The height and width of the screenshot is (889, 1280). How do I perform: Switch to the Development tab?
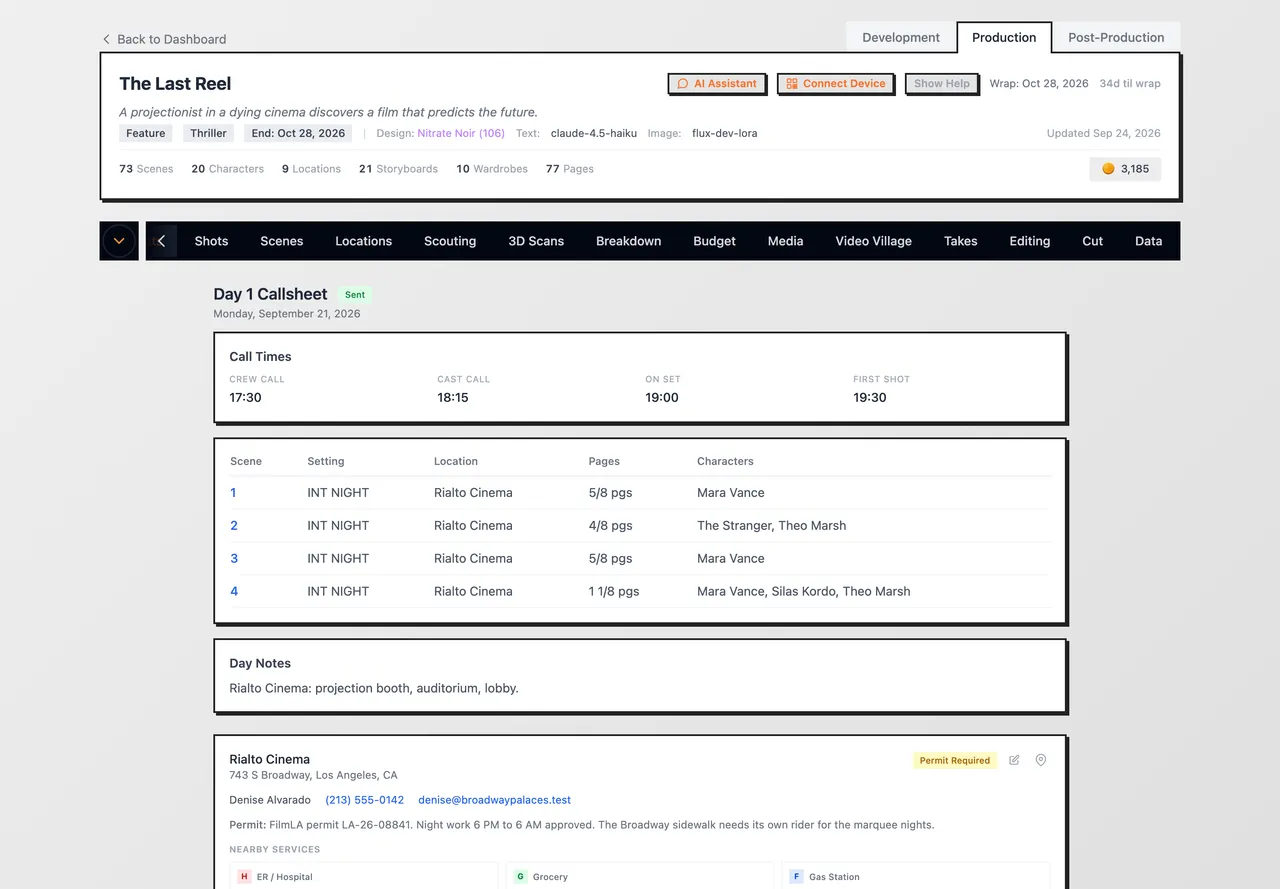pyautogui.click(x=901, y=37)
